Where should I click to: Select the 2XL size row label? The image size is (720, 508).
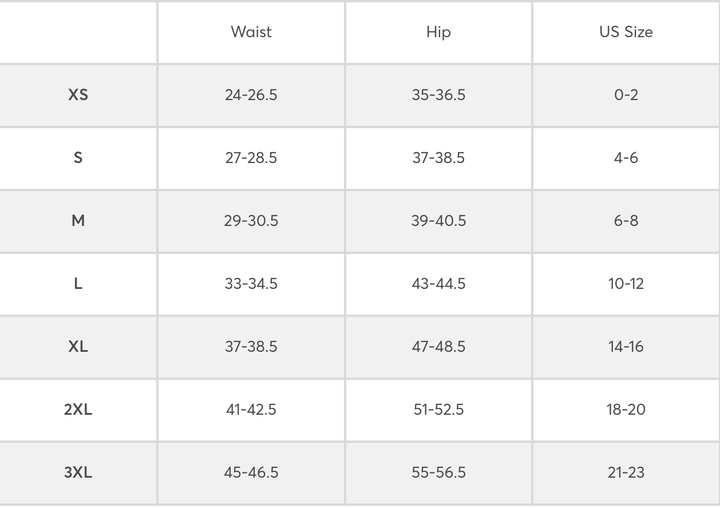78,410
